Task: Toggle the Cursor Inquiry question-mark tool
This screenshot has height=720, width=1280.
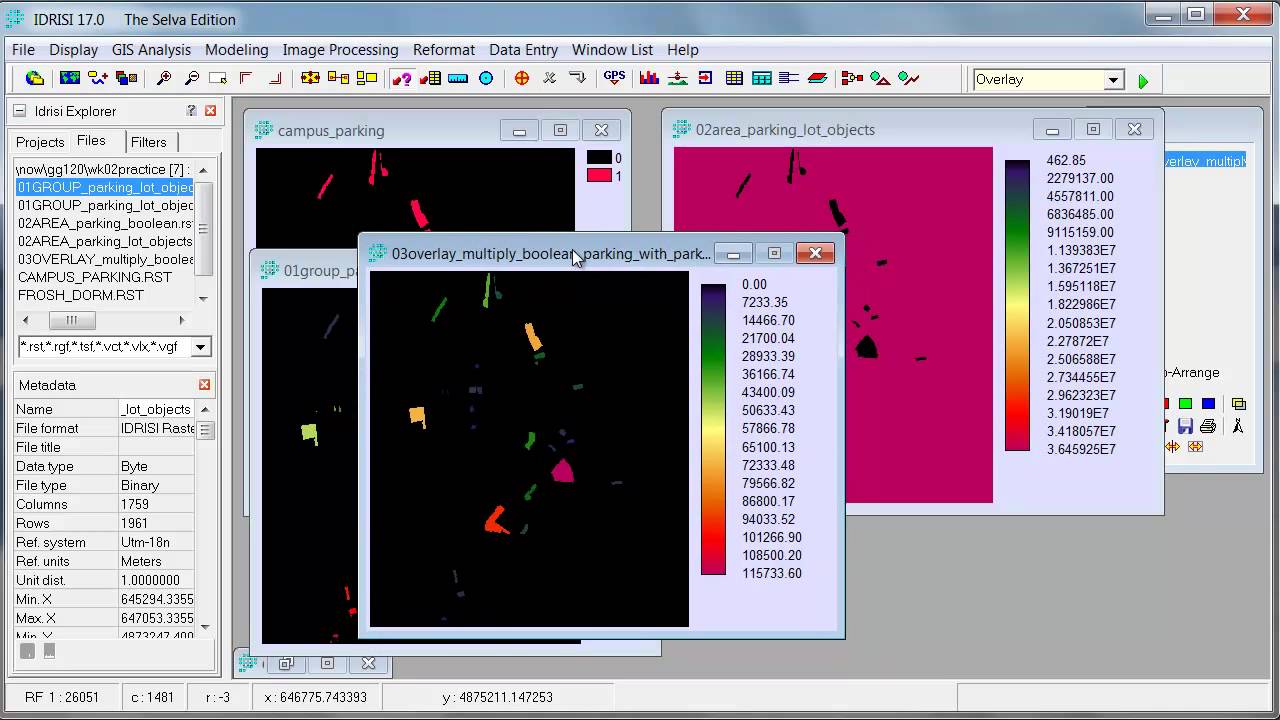Action: (x=402, y=78)
